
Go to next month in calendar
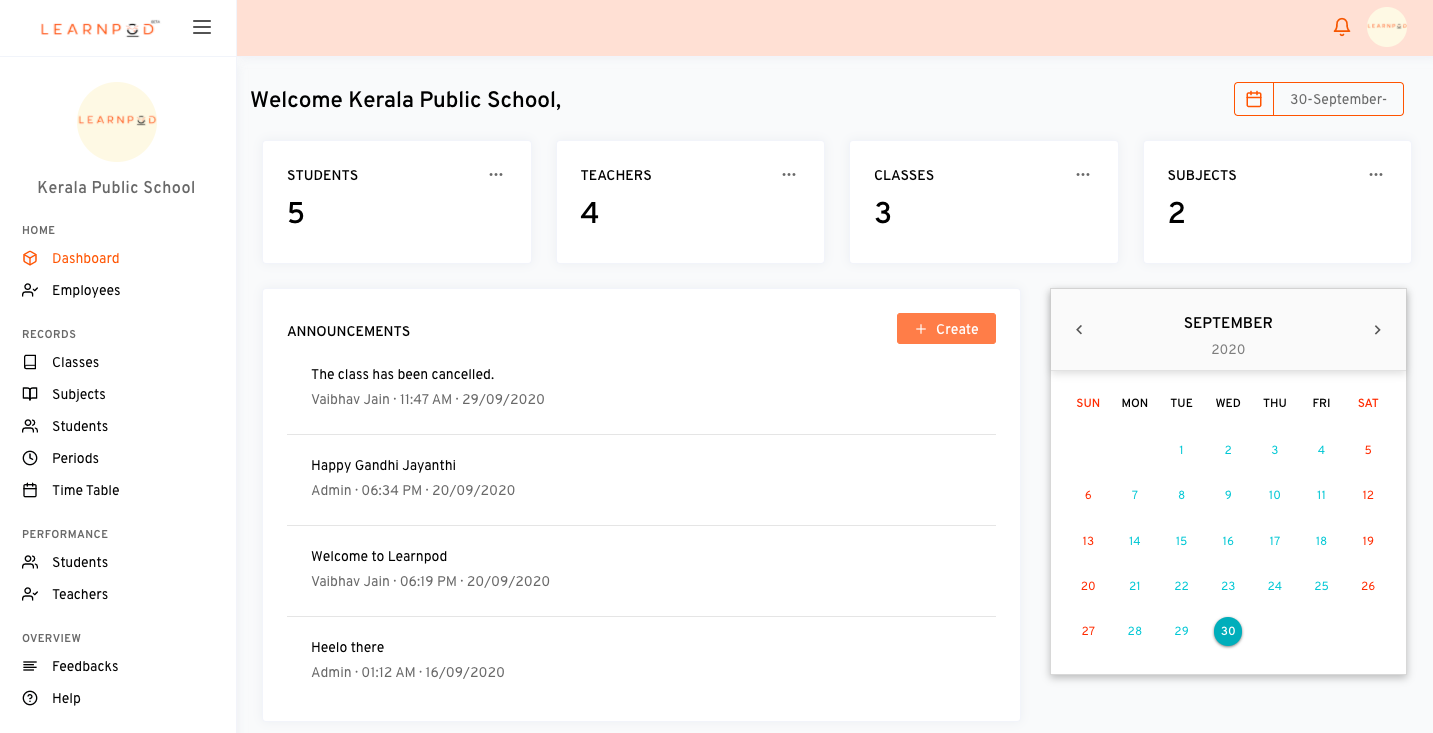pos(1377,330)
